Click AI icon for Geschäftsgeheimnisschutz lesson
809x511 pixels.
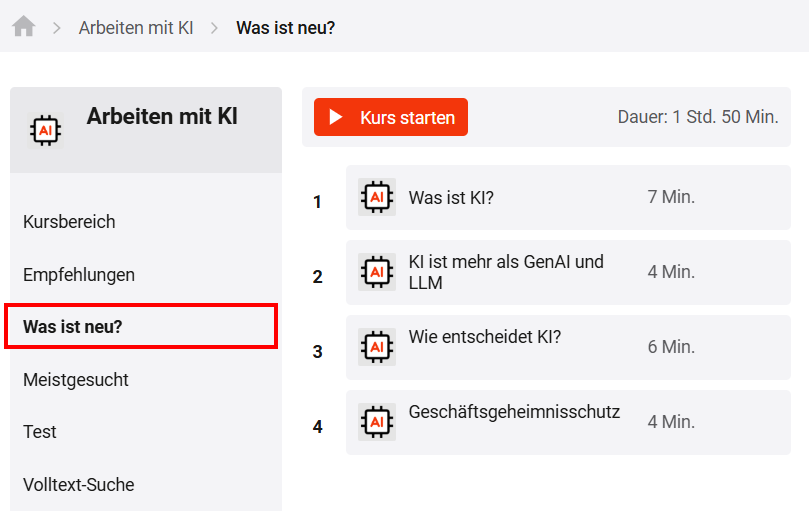pos(377,422)
